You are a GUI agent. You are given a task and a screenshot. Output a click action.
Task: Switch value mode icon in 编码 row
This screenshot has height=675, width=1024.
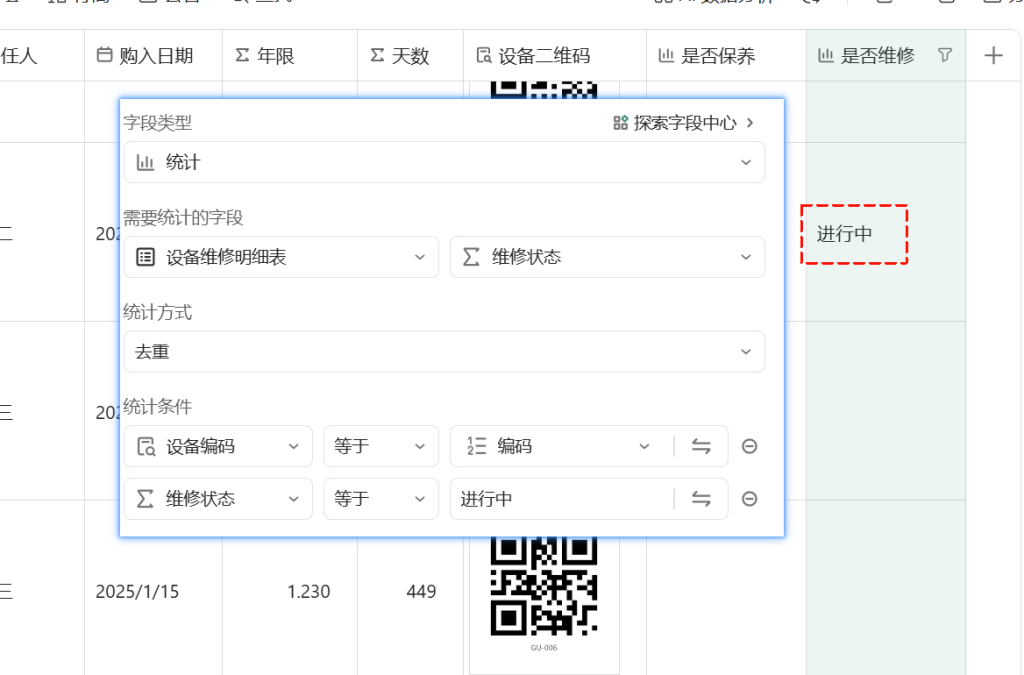coord(701,447)
